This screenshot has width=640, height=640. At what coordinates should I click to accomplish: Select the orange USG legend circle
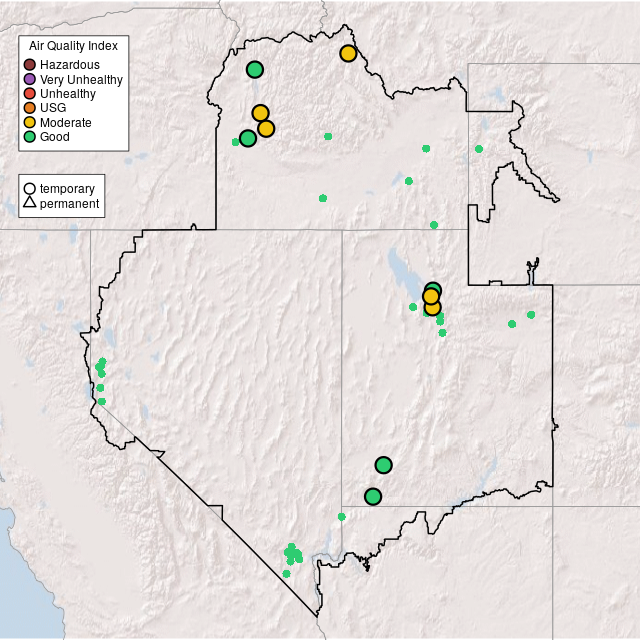[30, 108]
